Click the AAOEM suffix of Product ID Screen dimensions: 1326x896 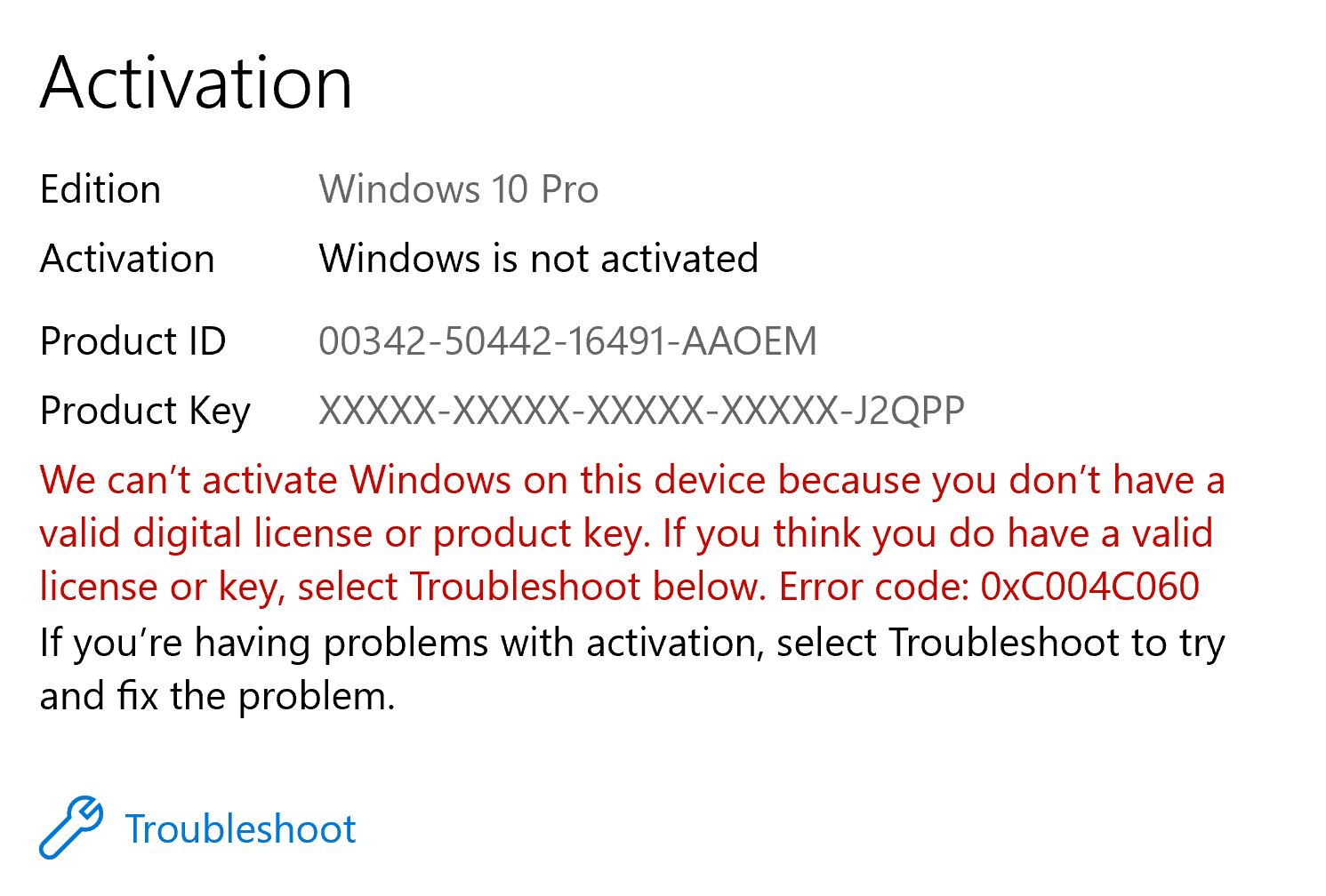pyautogui.click(x=750, y=341)
